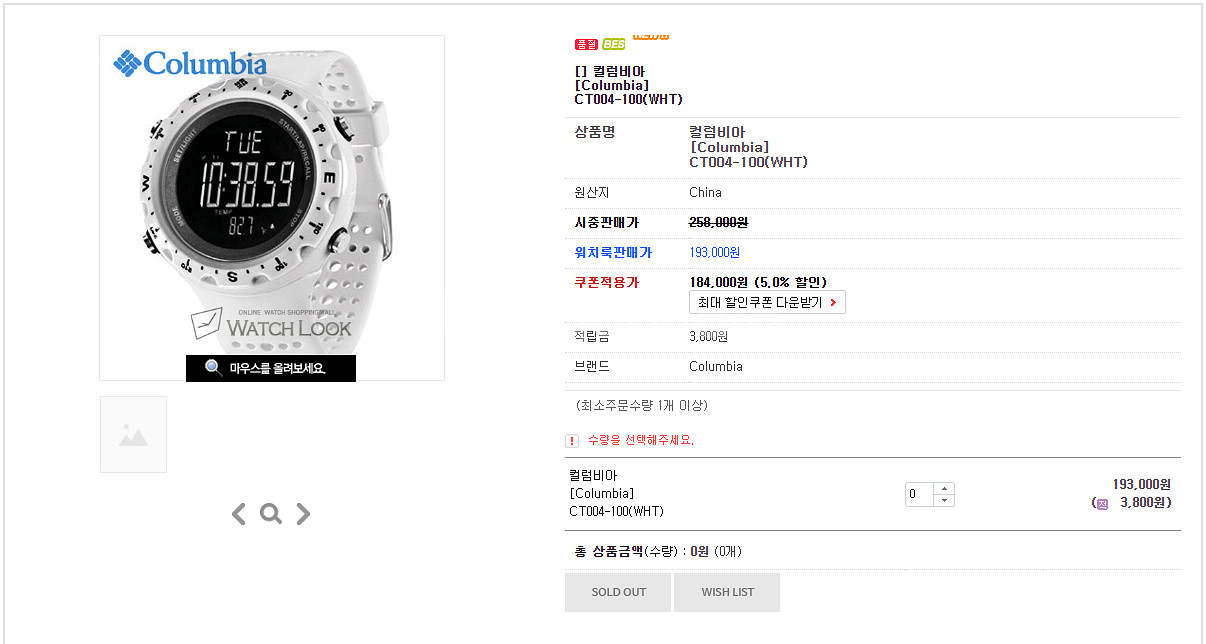Image resolution: width=1206 pixels, height=644 pixels.
Task: Increase quantity with the up arrow
Action: click(944, 489)
